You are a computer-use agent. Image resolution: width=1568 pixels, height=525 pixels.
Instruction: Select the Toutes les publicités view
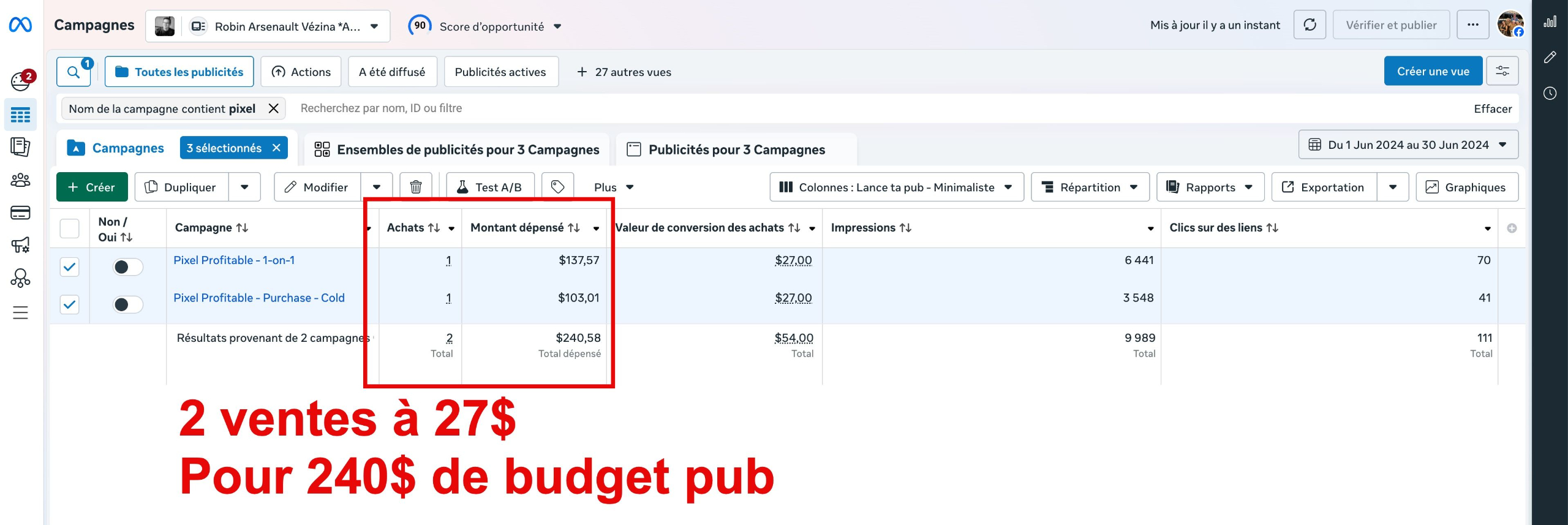pos(179,72)
